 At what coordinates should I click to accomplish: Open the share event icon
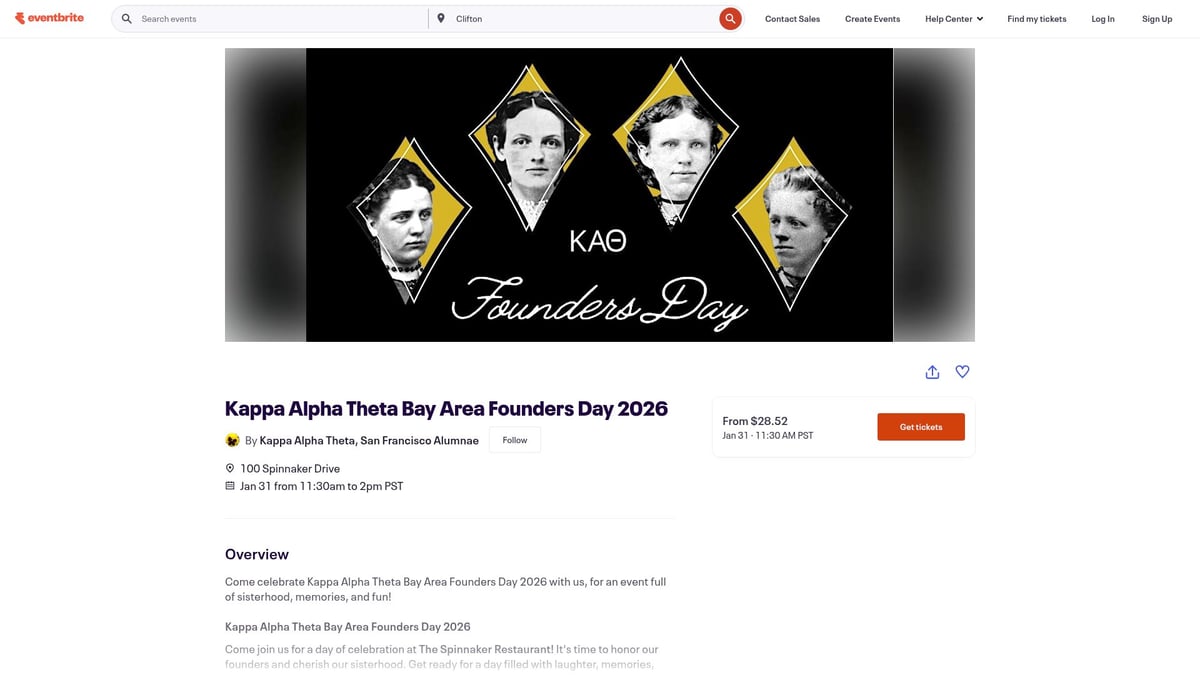point(932,371)
